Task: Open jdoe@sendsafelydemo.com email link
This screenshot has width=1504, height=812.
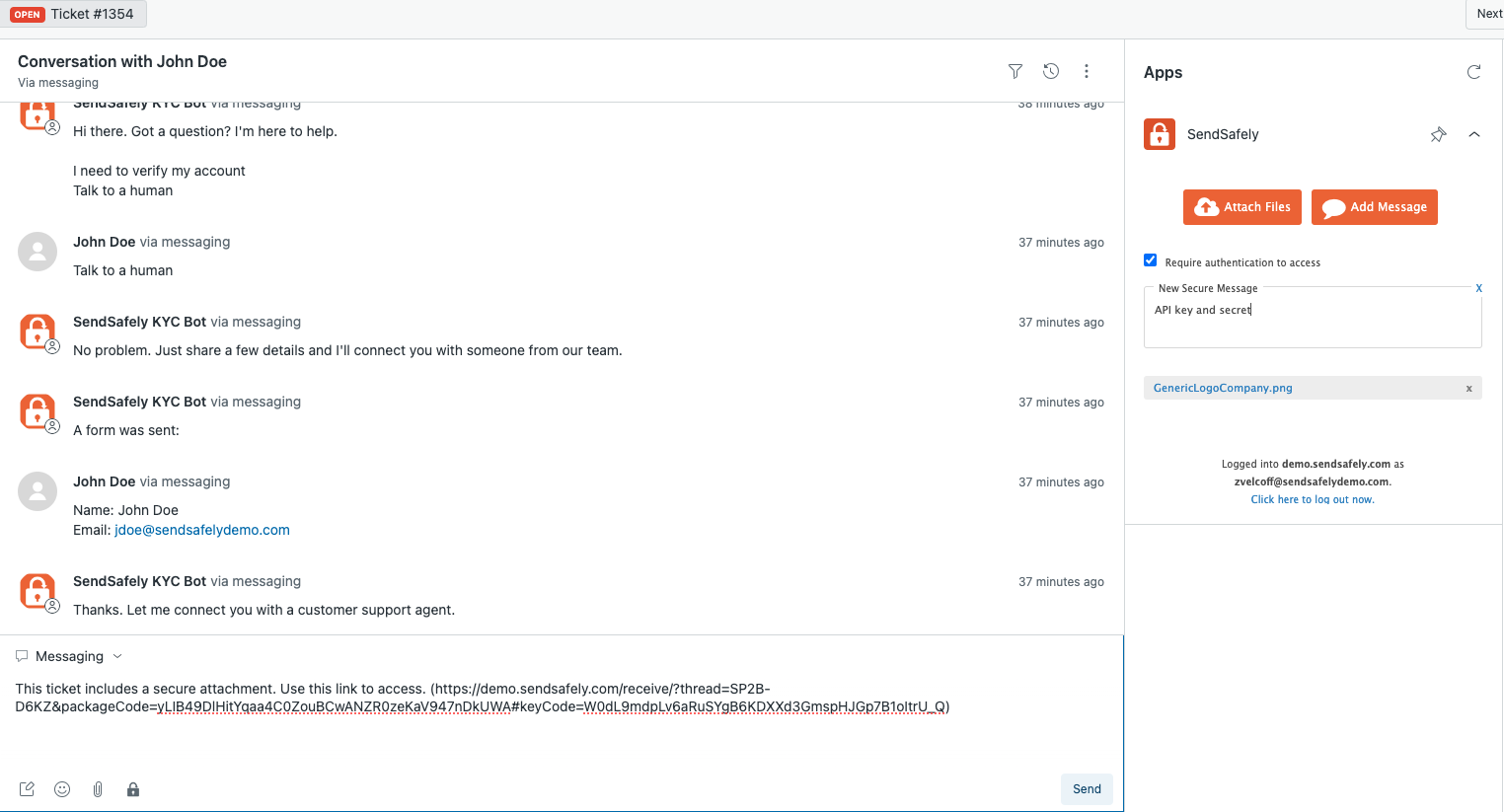Action: (x=202, y=530)
